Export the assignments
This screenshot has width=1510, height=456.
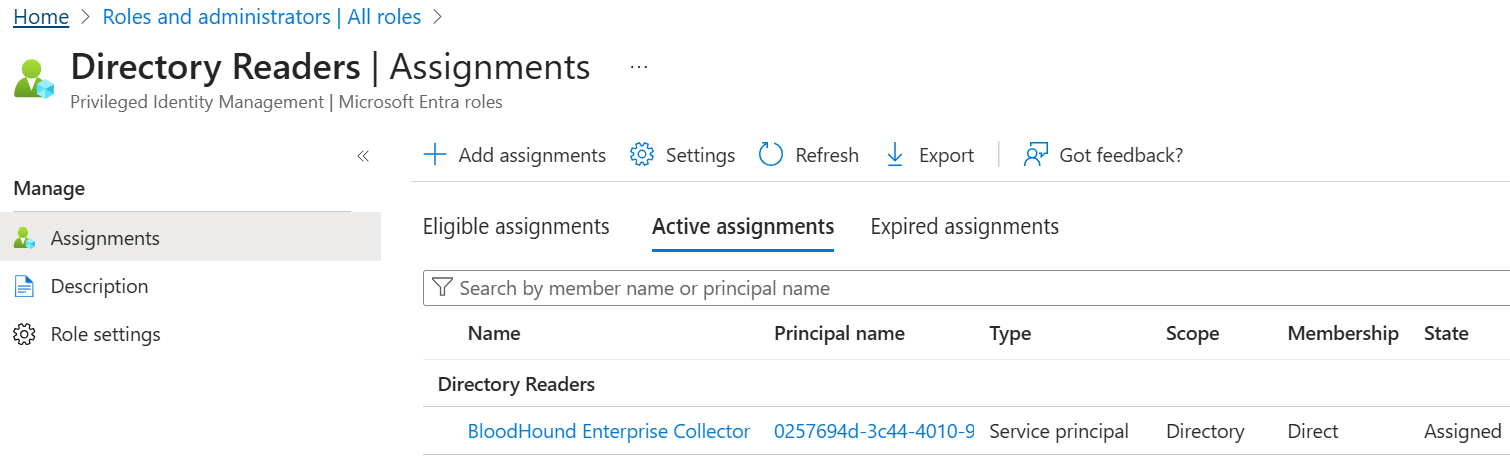click(x=946, y=155)
